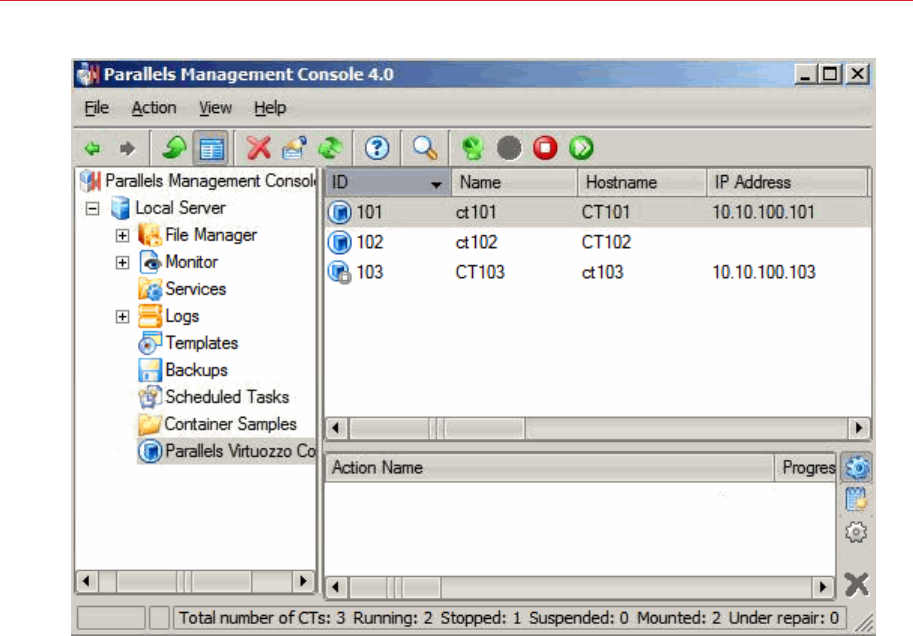913x636 pixels.
Task: Click the ID column sort arrow
Action: tap(436, 185)
